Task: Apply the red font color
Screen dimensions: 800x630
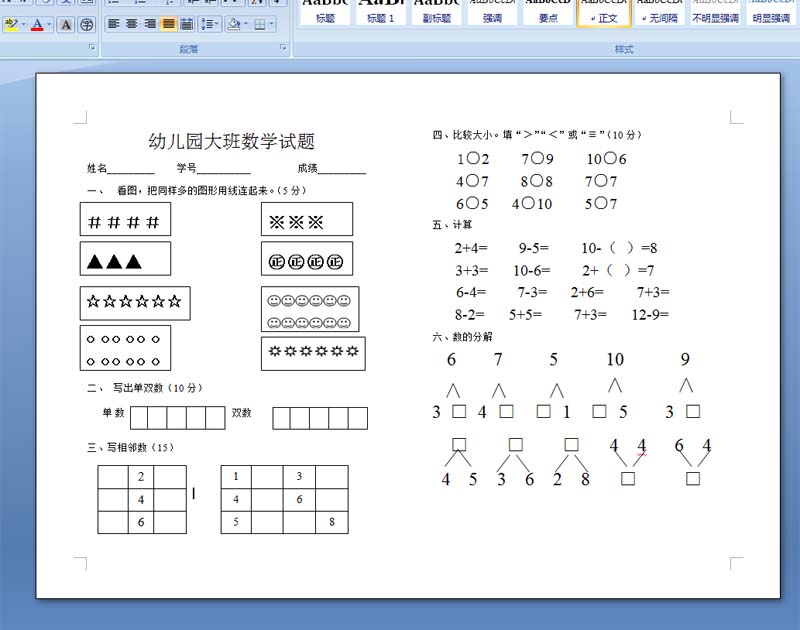Action: (37, 24)
